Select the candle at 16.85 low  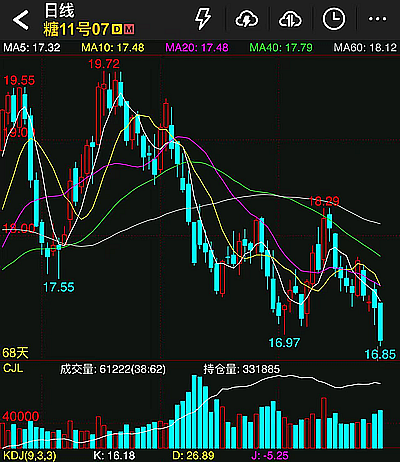tap(380, 323)
